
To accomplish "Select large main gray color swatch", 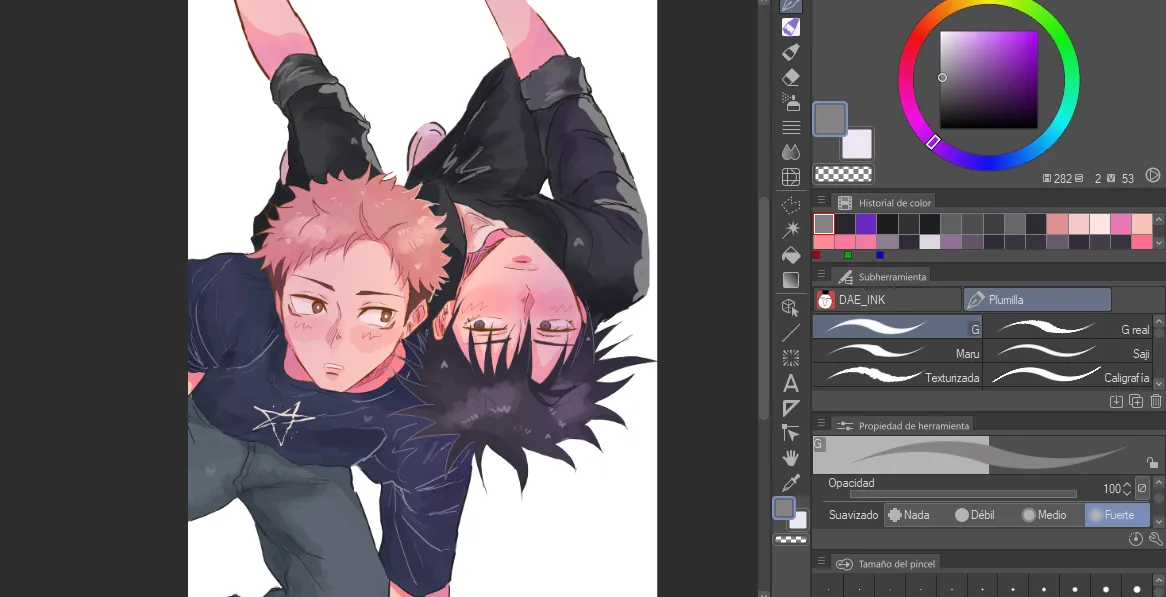I will 830,119.
